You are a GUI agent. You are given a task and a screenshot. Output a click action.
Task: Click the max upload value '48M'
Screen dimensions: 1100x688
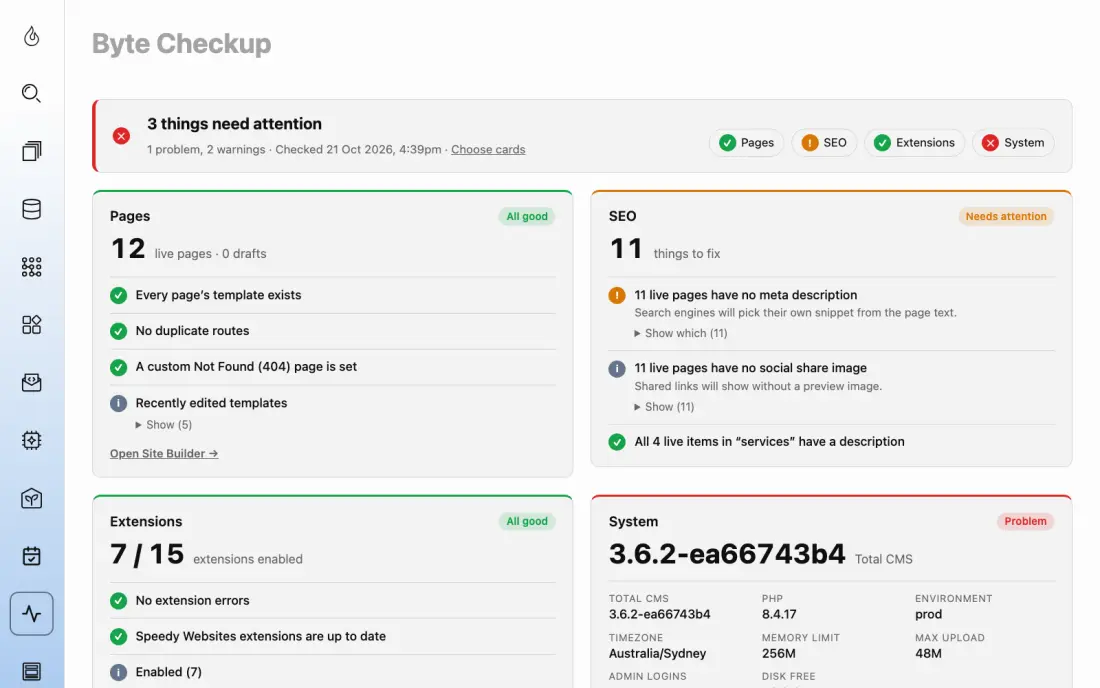pyautogui.click(x=928, y=654)
